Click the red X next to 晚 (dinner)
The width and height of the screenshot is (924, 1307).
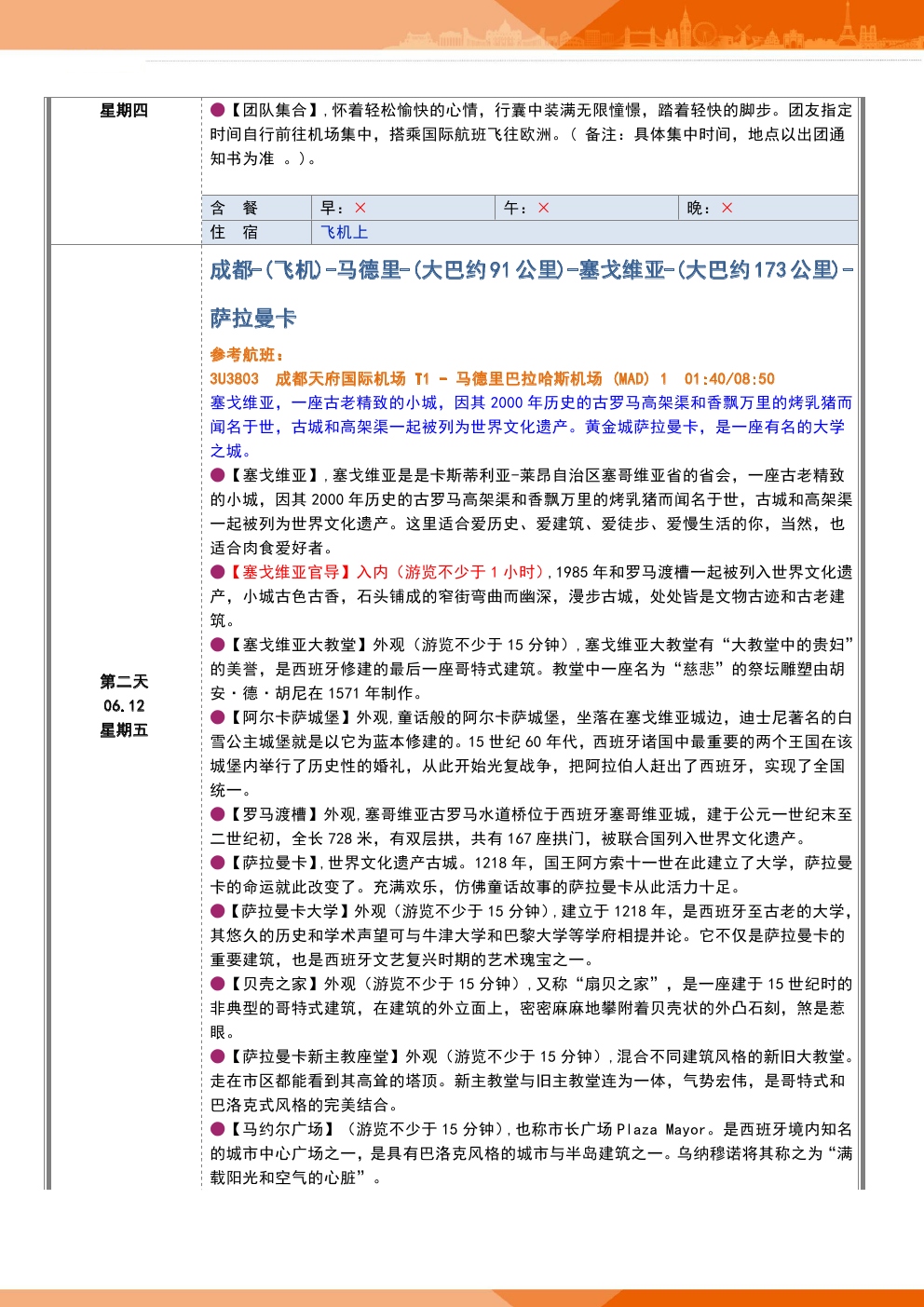tap(727, 208)
